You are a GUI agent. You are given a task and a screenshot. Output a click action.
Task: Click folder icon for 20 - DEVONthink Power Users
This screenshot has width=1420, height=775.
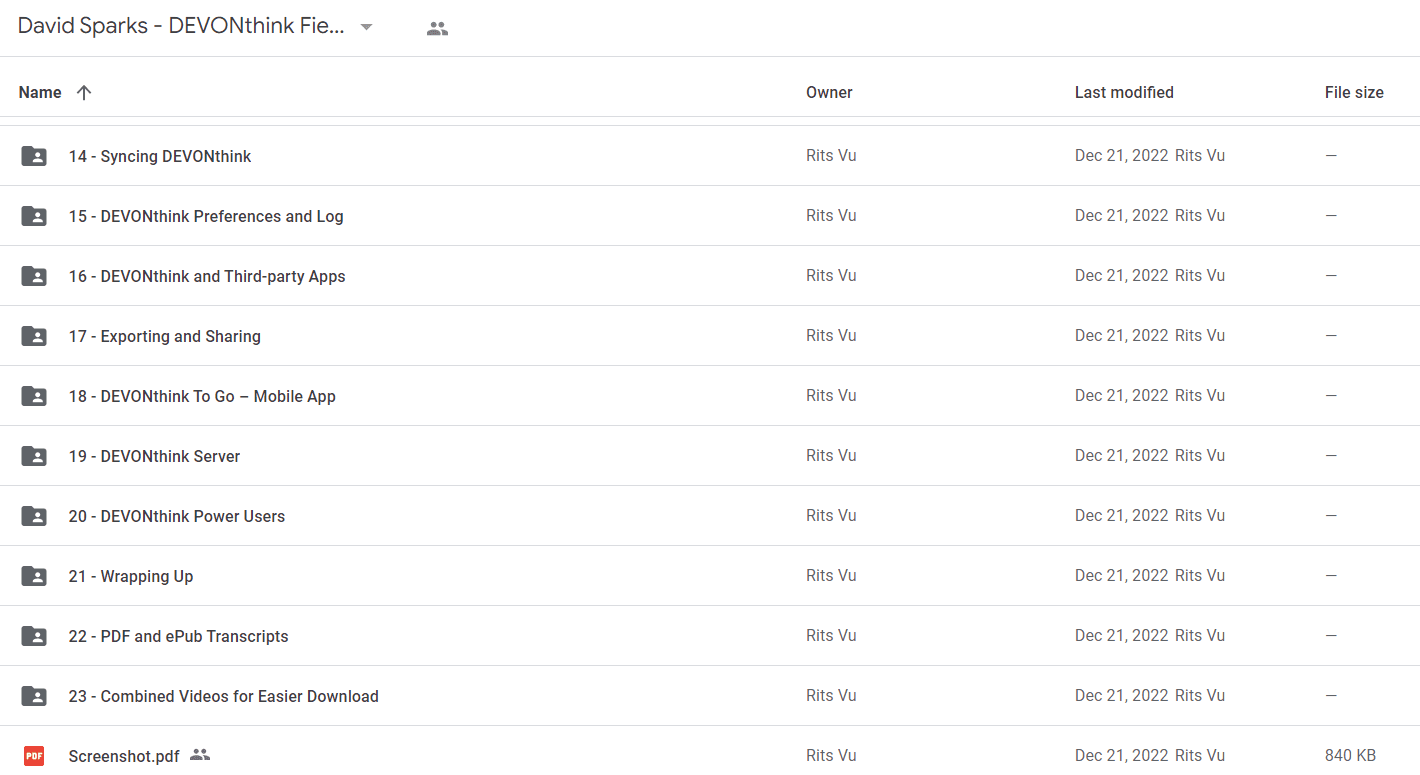[34, 516]
